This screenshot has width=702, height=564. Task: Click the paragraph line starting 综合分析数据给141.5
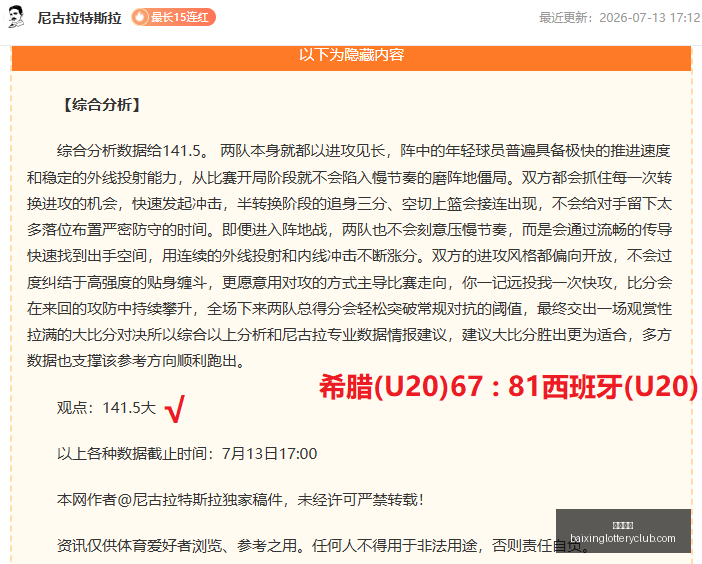pos(364,151)
